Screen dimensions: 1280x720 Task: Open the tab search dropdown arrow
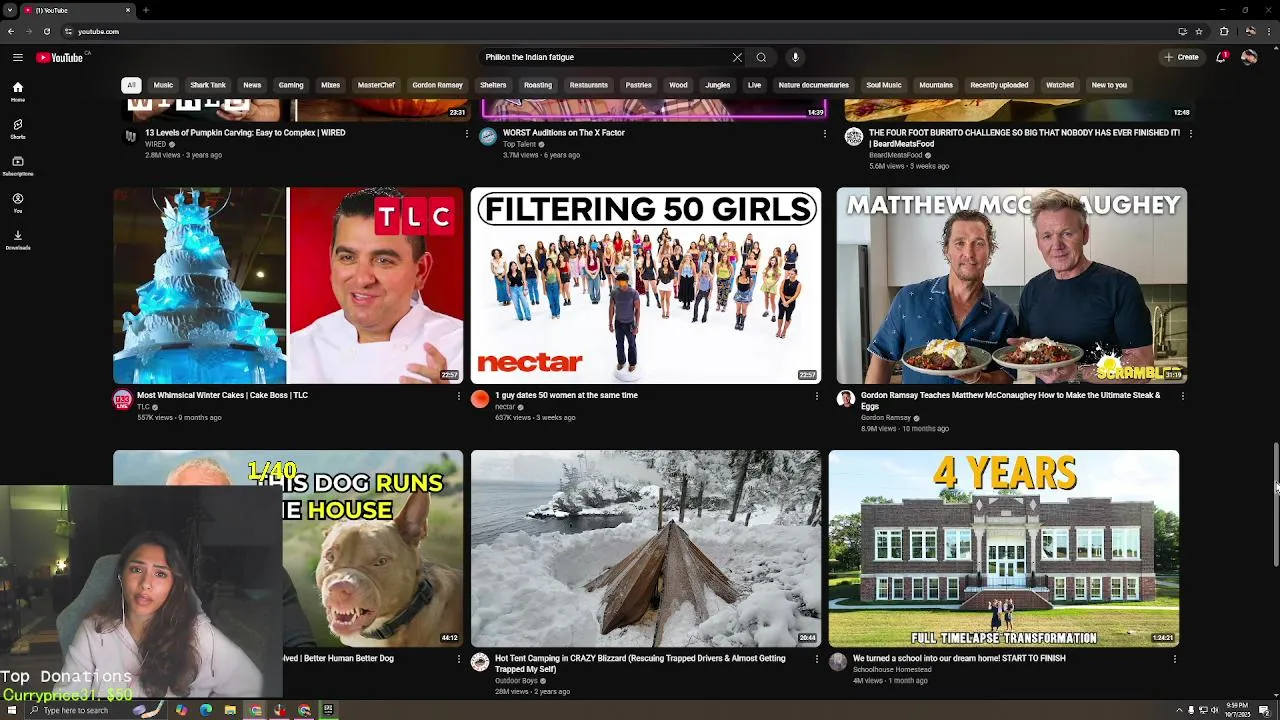(x=10, y=10)
